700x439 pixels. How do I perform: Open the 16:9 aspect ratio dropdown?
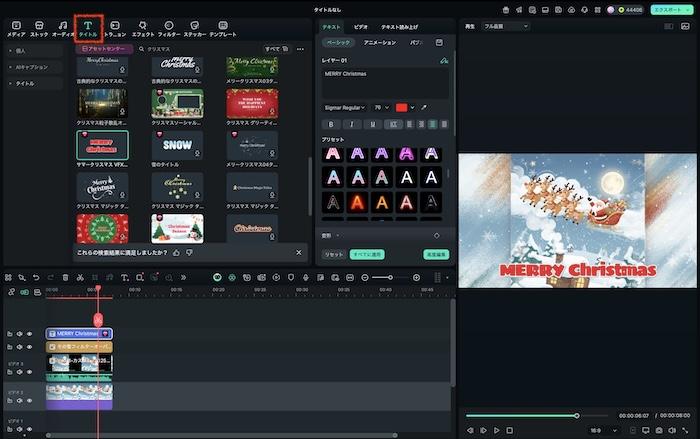tap(603, 431)
